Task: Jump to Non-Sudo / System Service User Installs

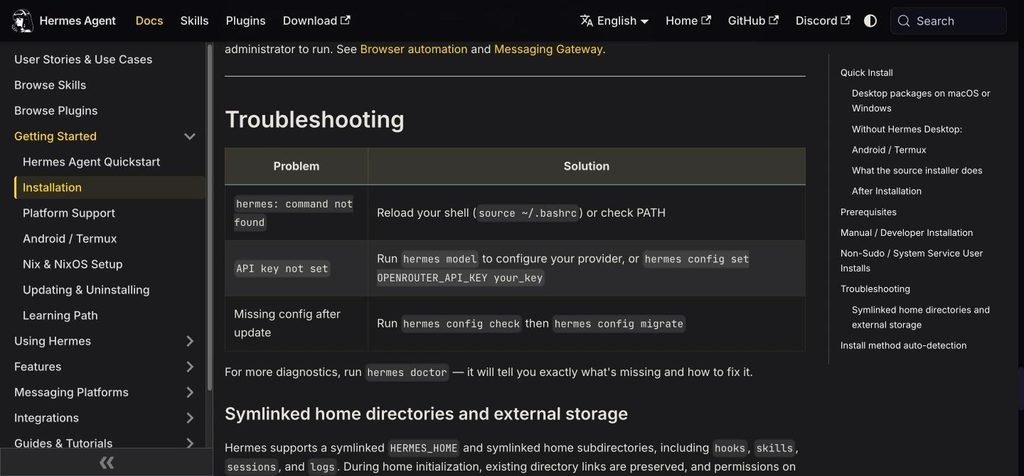Action: [x=912, y=261]
